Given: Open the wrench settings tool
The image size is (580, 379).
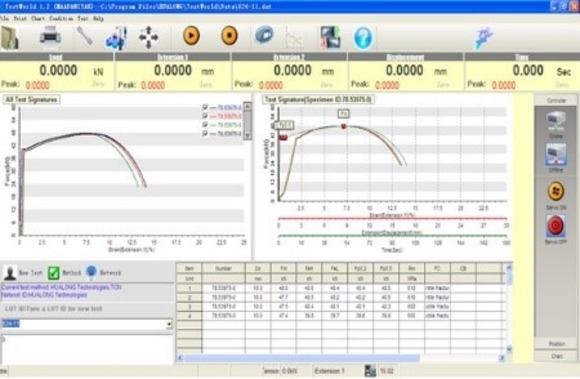Looking at the screenshot, I should (85, 36).
